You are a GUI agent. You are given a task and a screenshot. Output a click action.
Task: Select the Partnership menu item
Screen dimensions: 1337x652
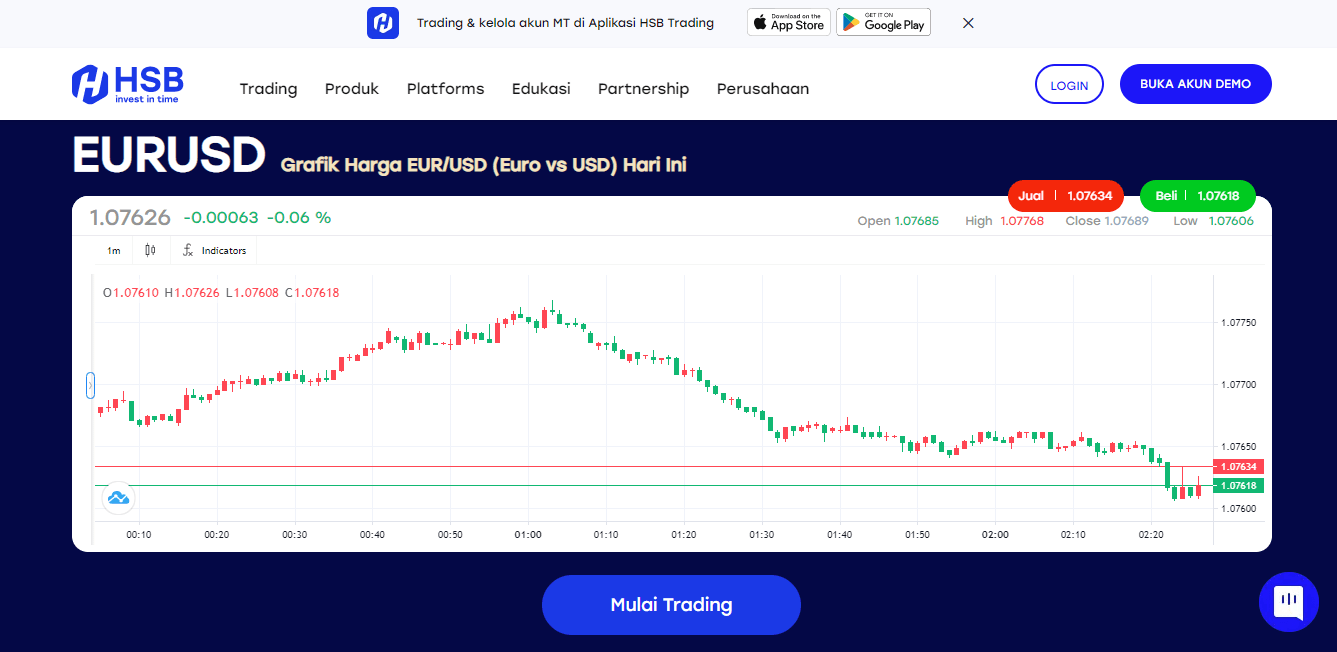[x=643, y=88]
